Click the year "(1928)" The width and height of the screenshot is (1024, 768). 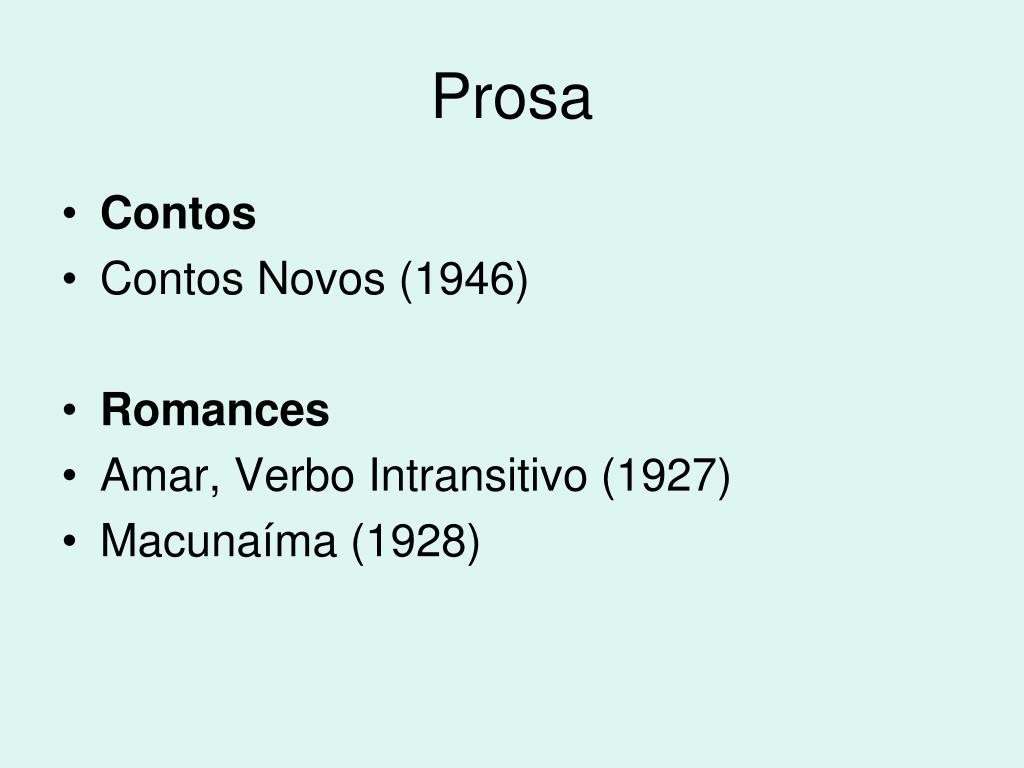[x=415, y=542]
